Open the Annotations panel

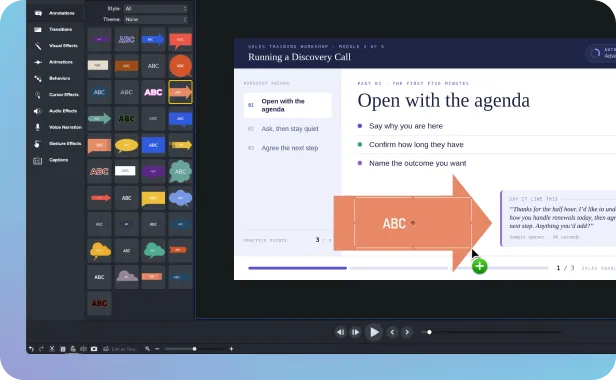tap(55, 13)
